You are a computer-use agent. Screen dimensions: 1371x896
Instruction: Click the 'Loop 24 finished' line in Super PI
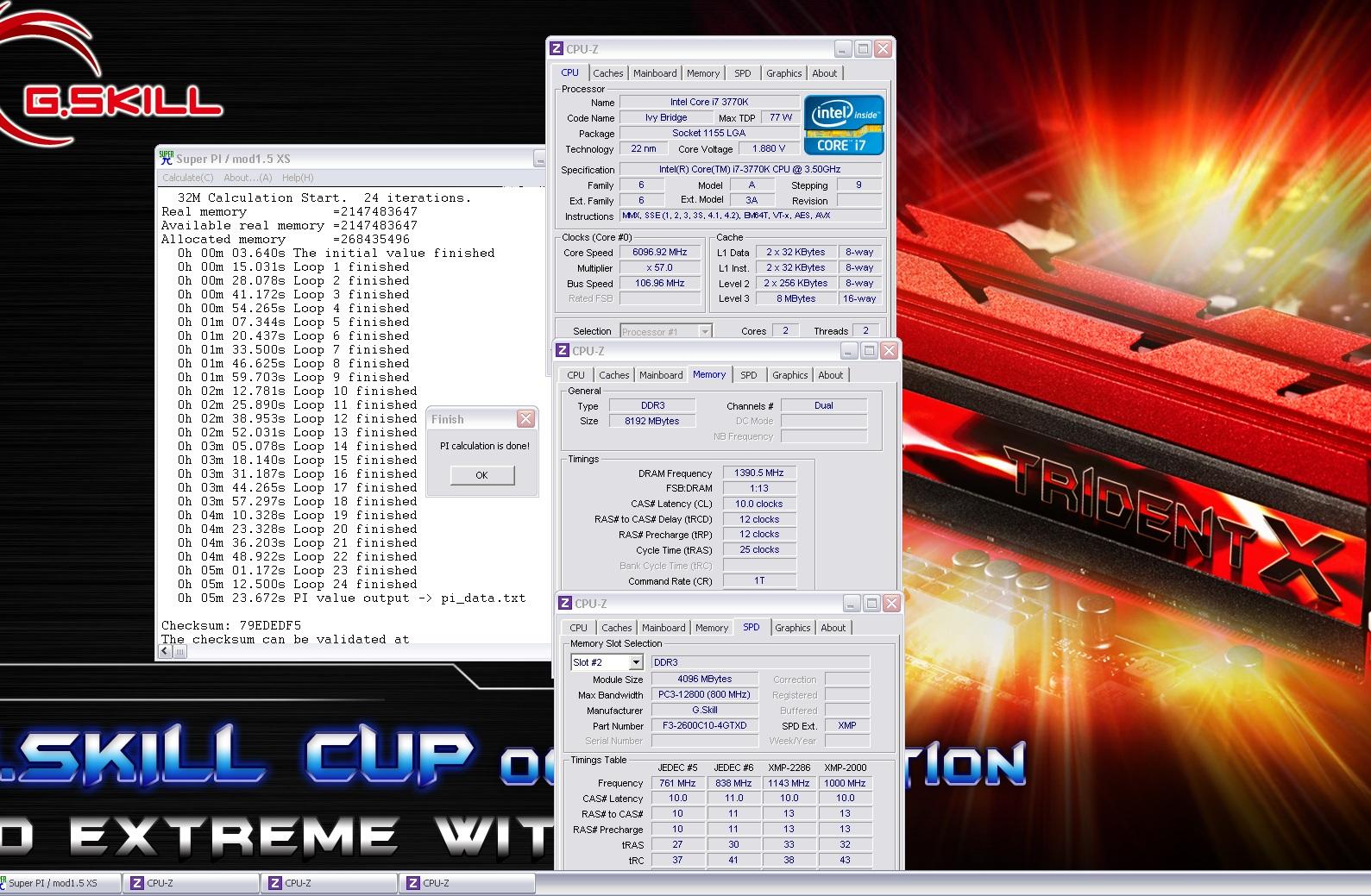(x=298, y=584)
